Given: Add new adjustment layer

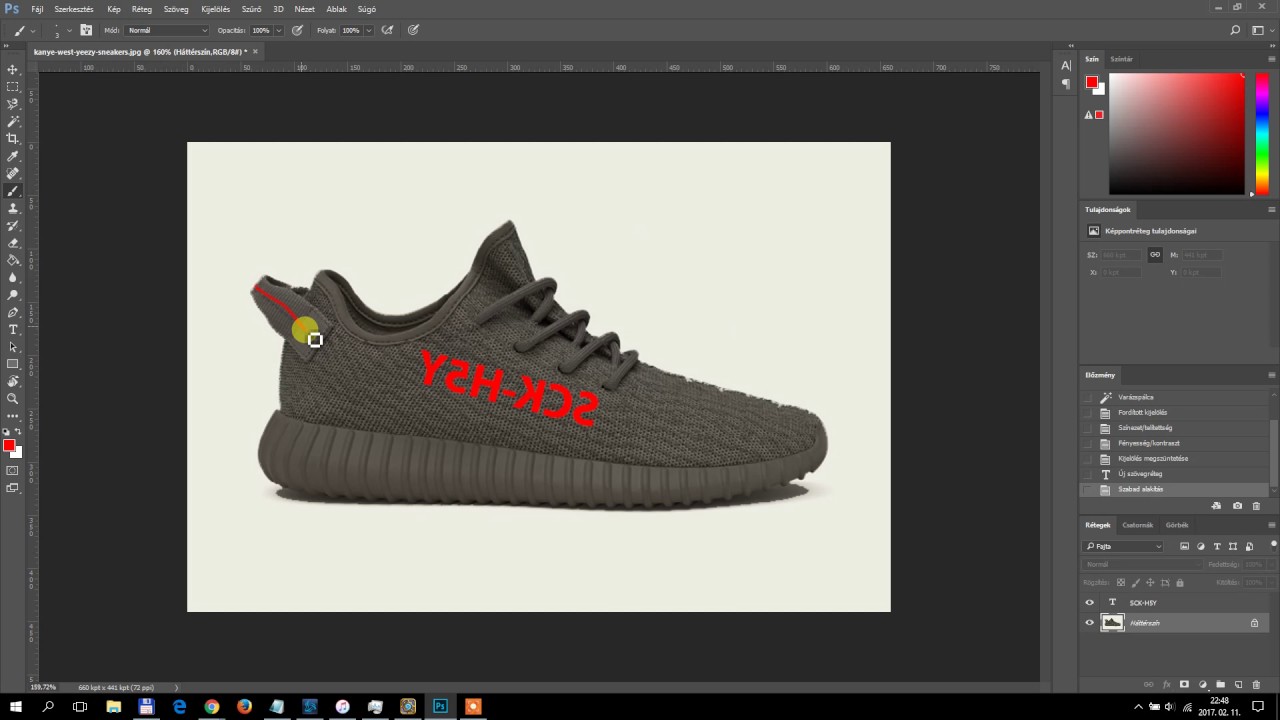Looking at the screenshot, I should click(x=1202, y=684).
